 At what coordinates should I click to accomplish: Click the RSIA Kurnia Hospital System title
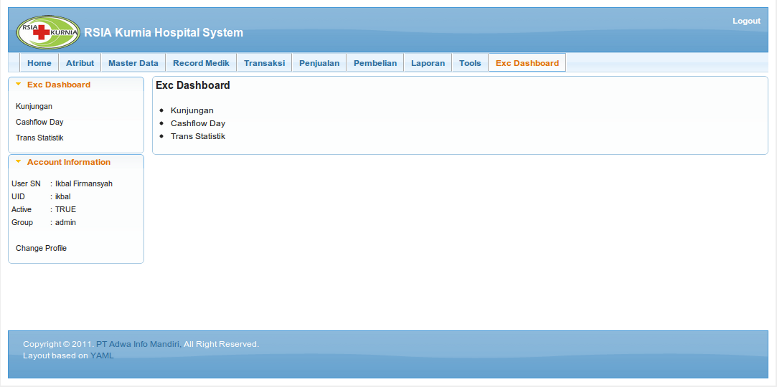164,33
